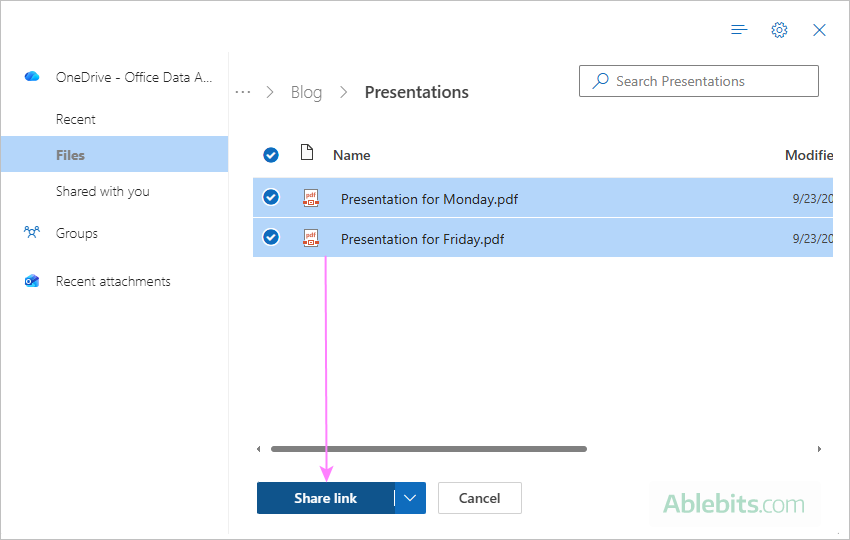Open Shared with you section
This screenshot has width=850, height=540.
pos(102,191)
